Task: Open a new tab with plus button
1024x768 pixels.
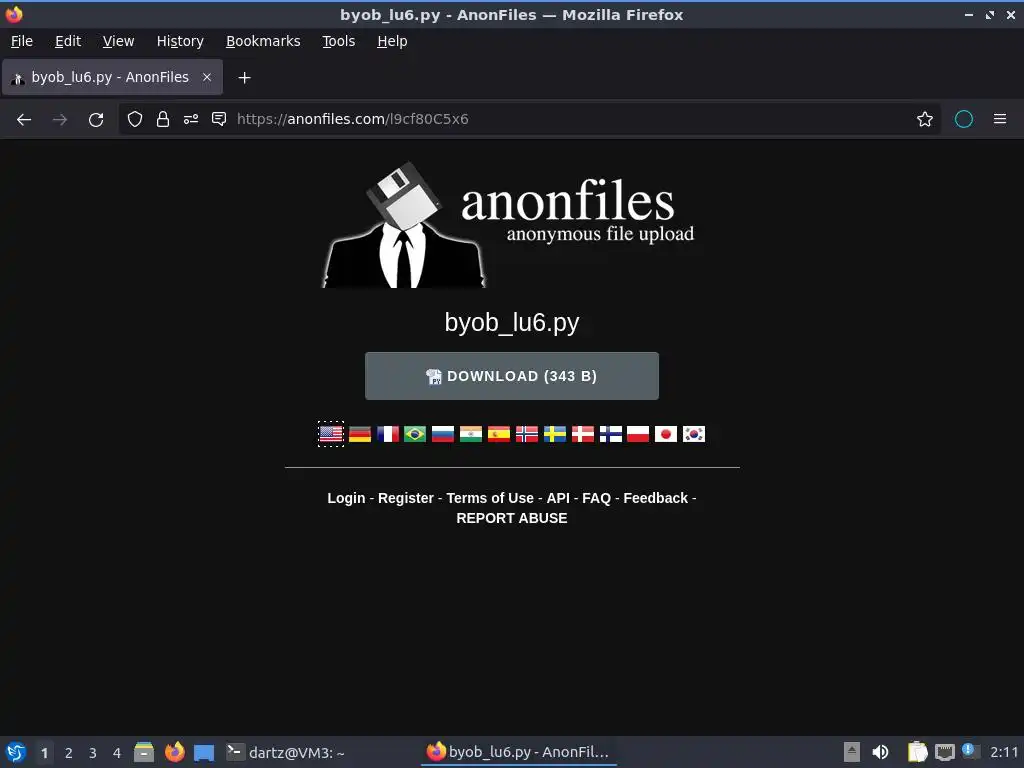Action: pyautogui.click(x=244, y=78)
